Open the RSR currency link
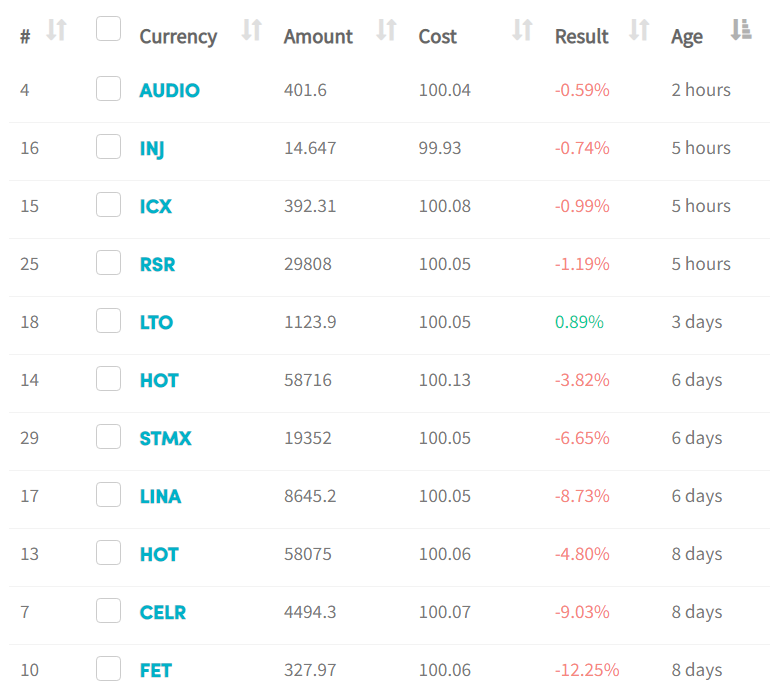Image resolution: width=770 pixels, height=695 pixels. (x=157, y=264)
